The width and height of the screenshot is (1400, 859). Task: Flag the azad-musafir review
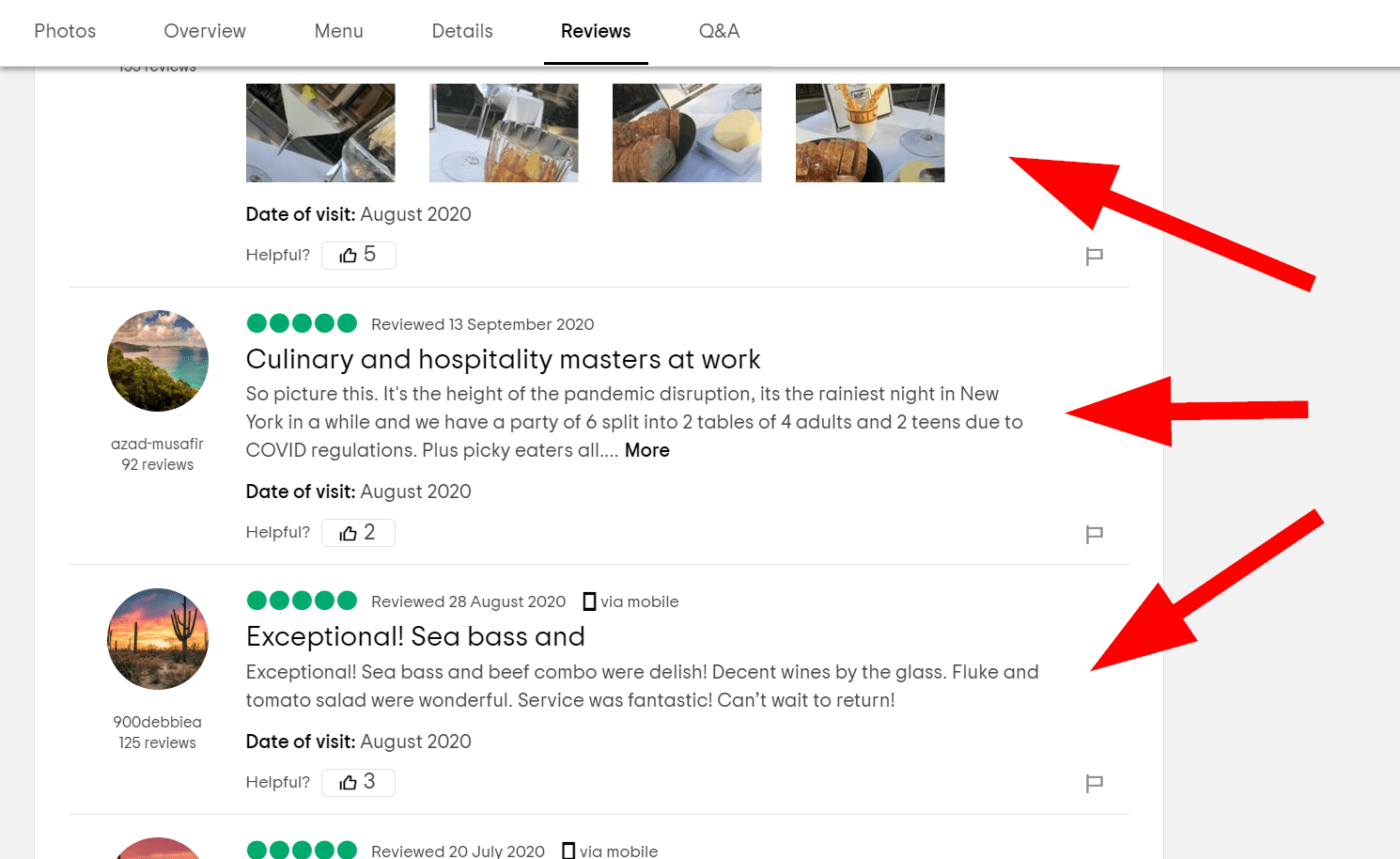click(1094, 534)
